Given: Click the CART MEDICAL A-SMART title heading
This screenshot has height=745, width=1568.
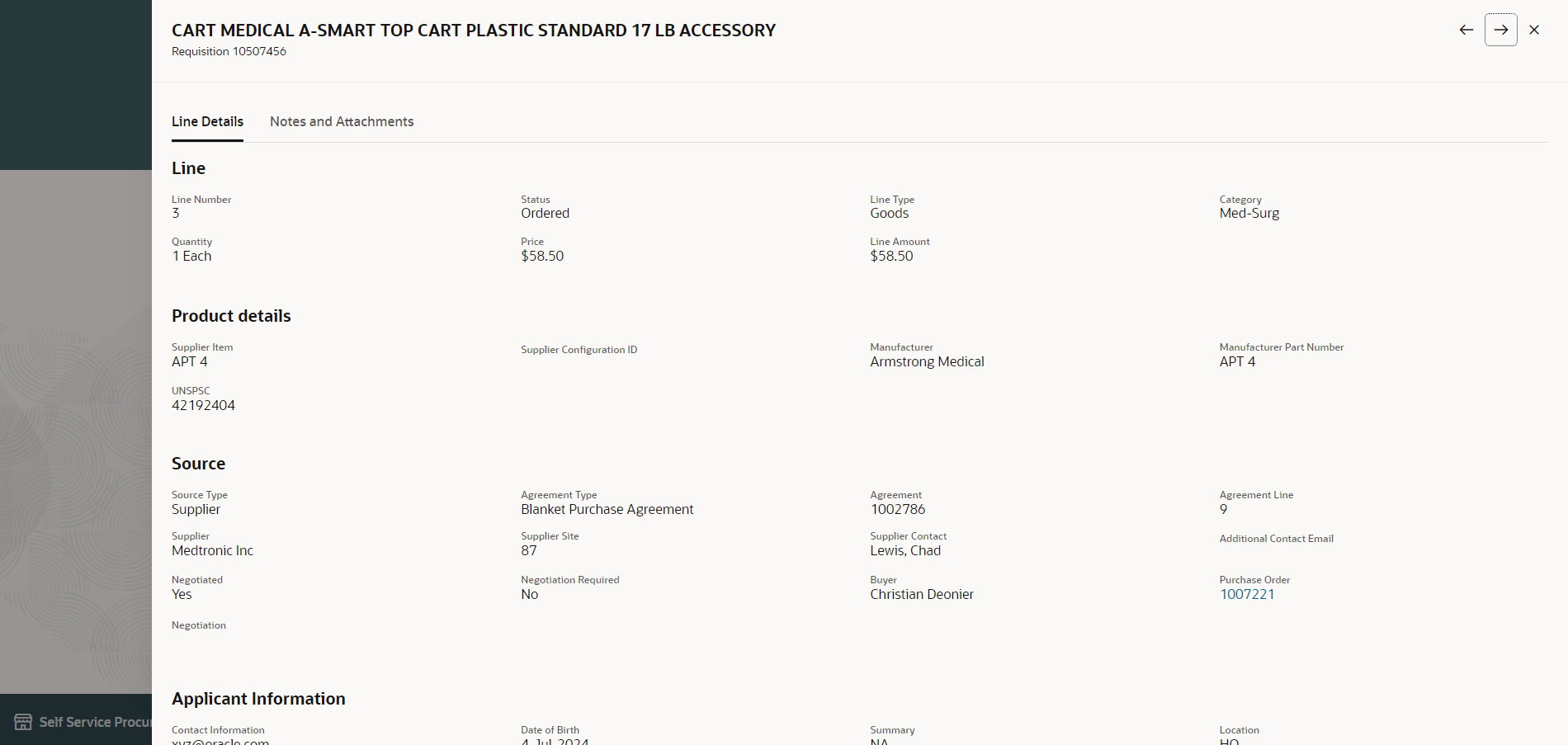Looking at the screenshot, I should point(474,31).
